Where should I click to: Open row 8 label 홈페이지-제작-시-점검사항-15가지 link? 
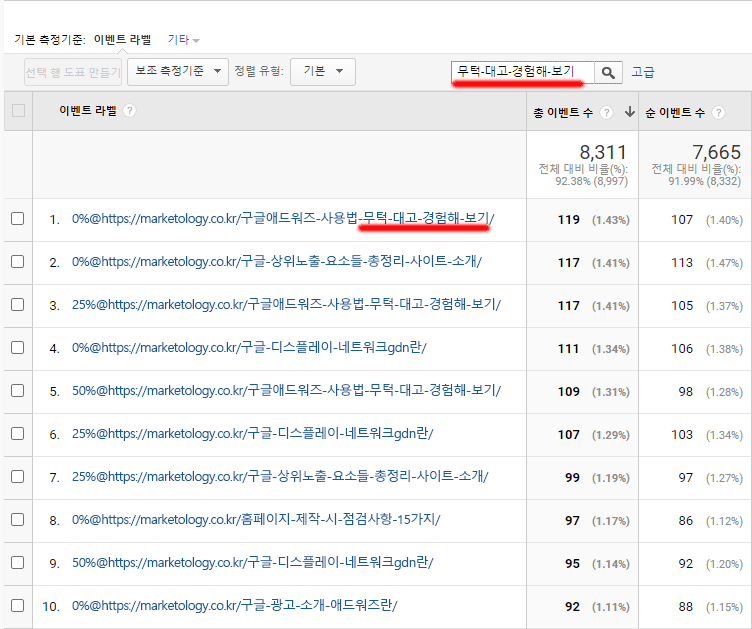256,520
